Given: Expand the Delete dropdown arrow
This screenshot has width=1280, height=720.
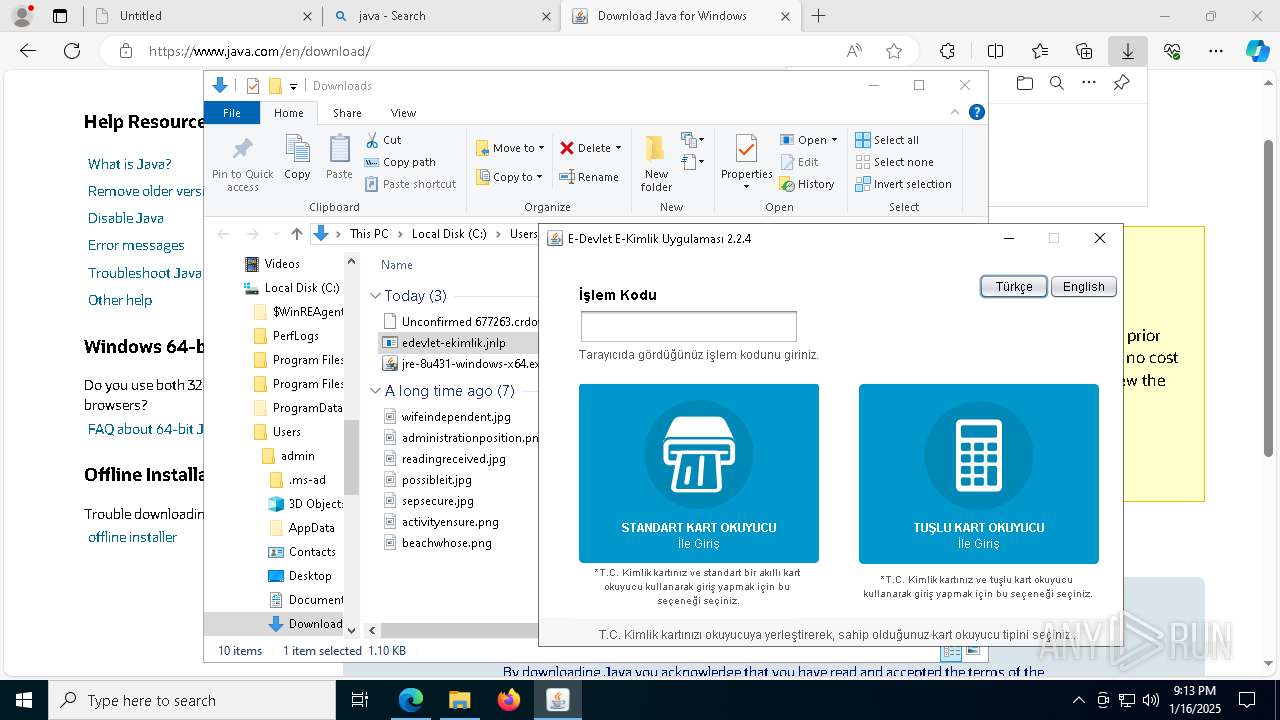Looking at the screenshot, I should [x=618, y=148].
